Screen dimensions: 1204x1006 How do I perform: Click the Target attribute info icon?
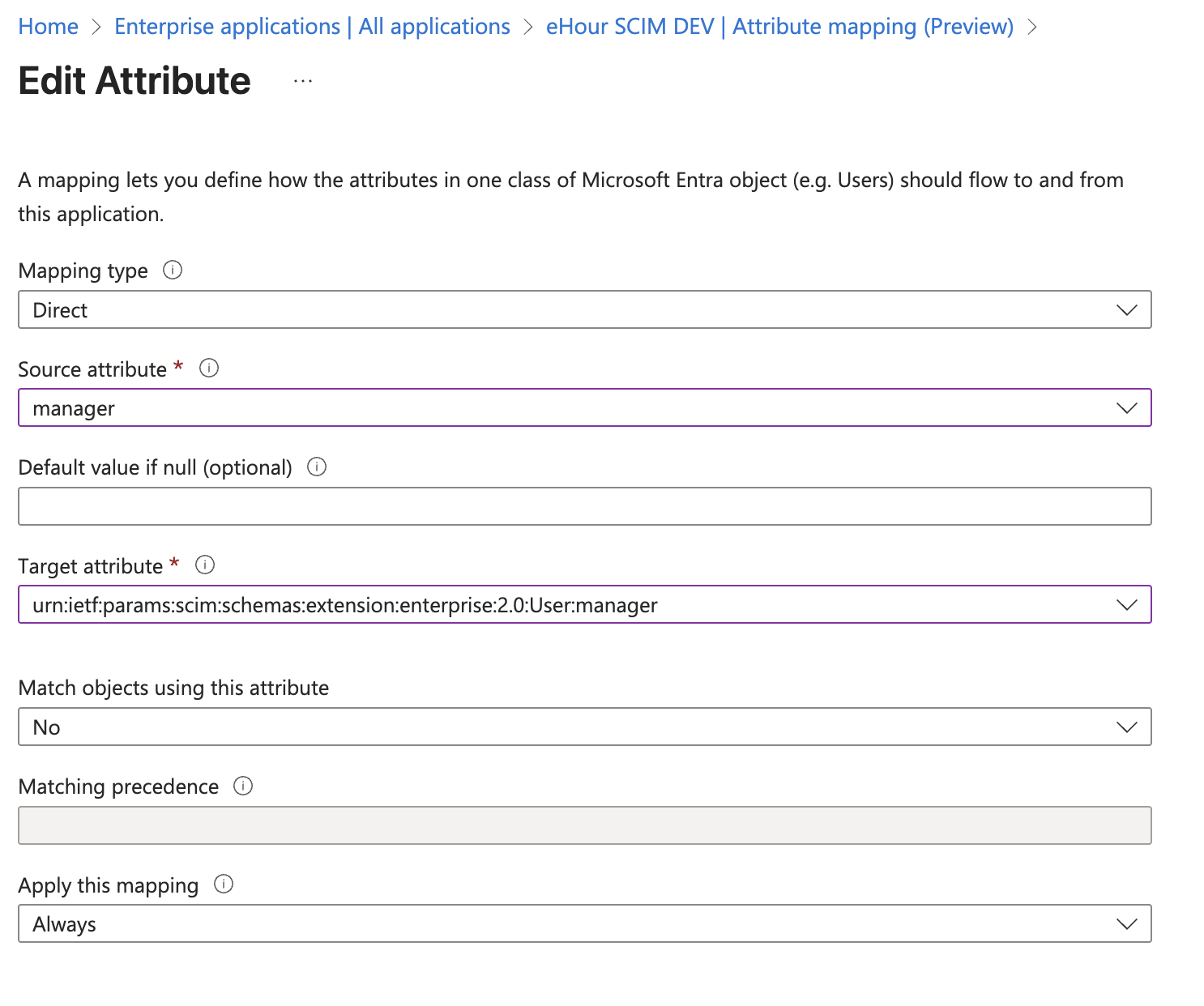[205, 565]
